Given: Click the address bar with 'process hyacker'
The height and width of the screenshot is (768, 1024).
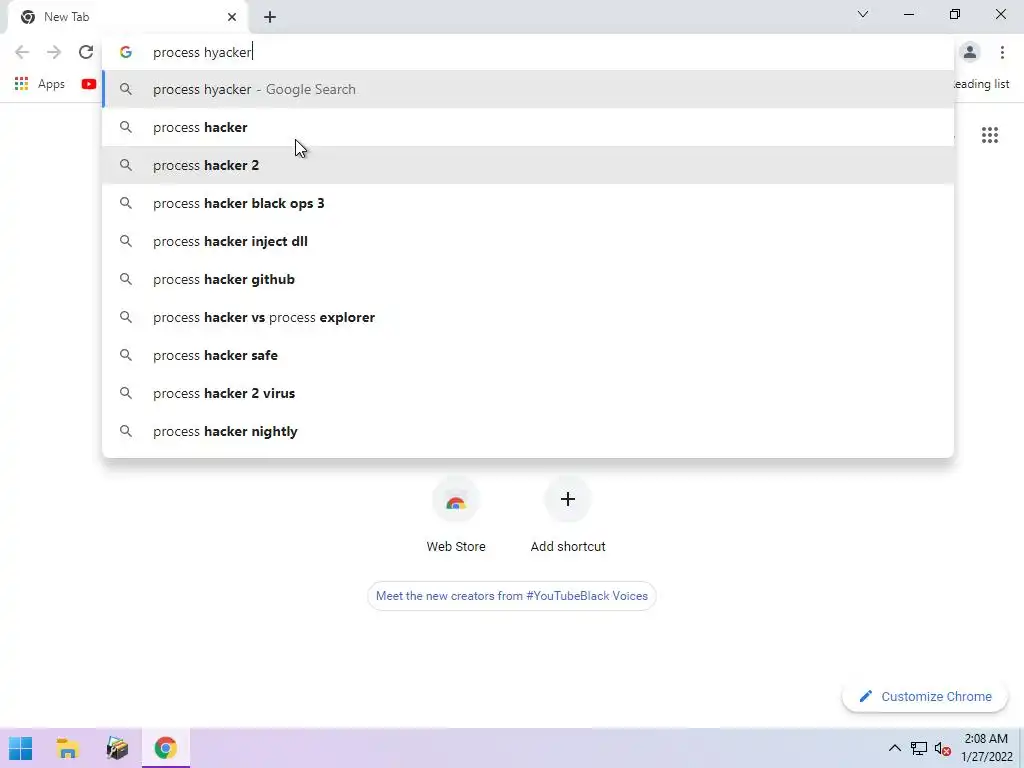Looking at the screenshot, I should (x=528, y=52).
